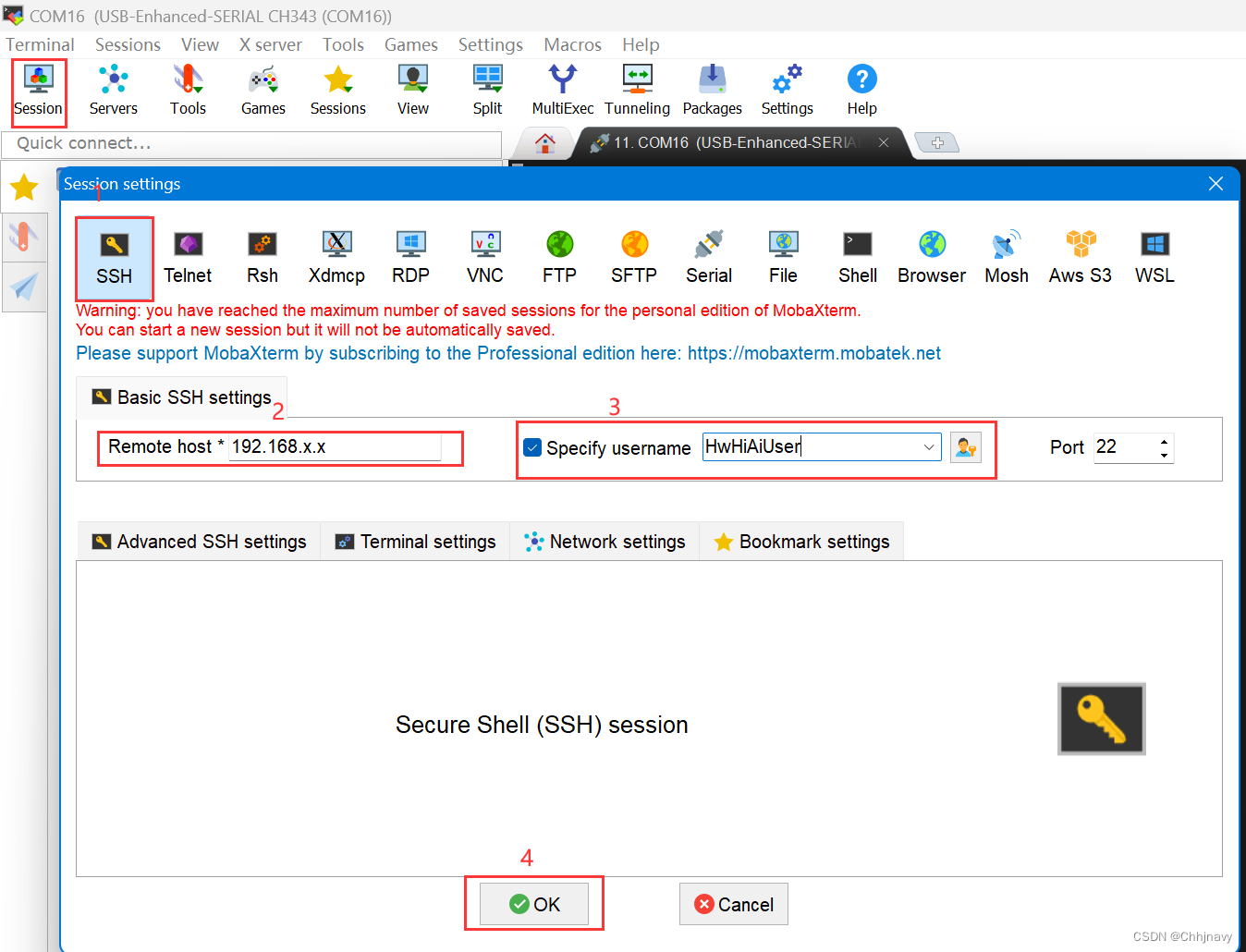1246x952 pixels.
Task: Select Shell session type
Action: tap(858, 259)
